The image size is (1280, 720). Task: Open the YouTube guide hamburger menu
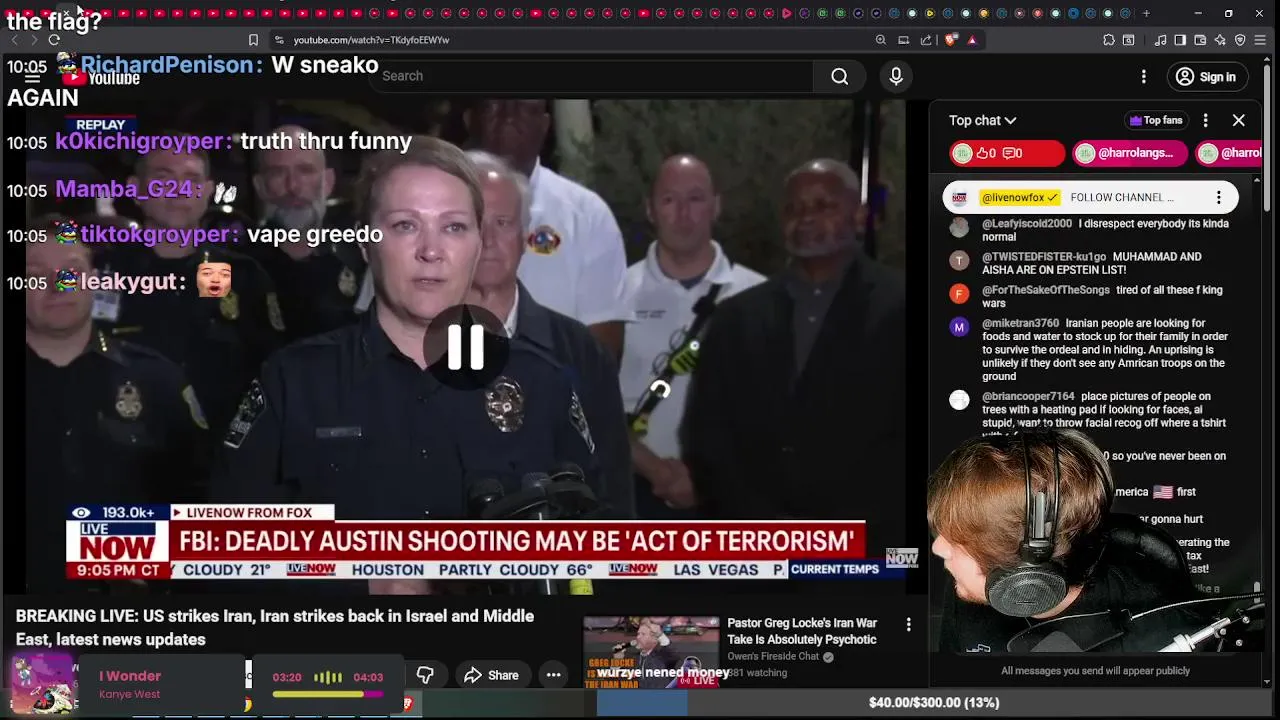click(32, 77)
